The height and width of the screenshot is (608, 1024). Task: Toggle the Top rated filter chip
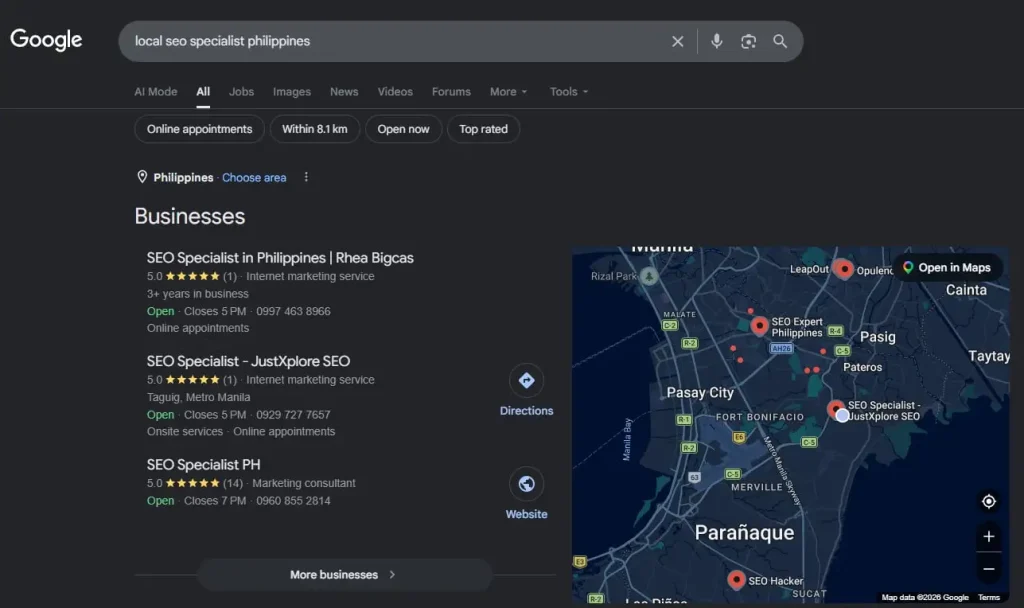point(483,129)
